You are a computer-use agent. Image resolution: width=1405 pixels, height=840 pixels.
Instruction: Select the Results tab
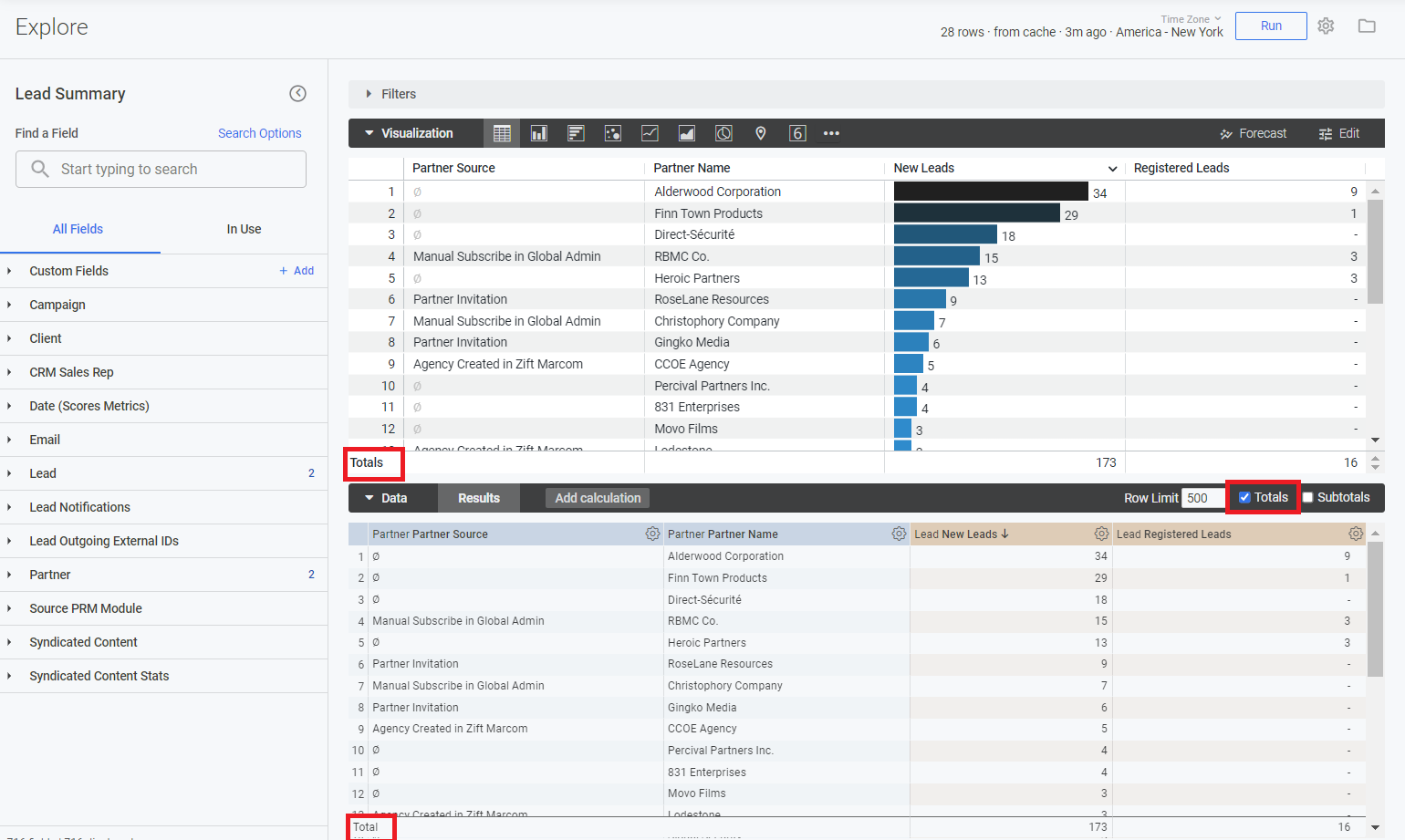(479, 498)
